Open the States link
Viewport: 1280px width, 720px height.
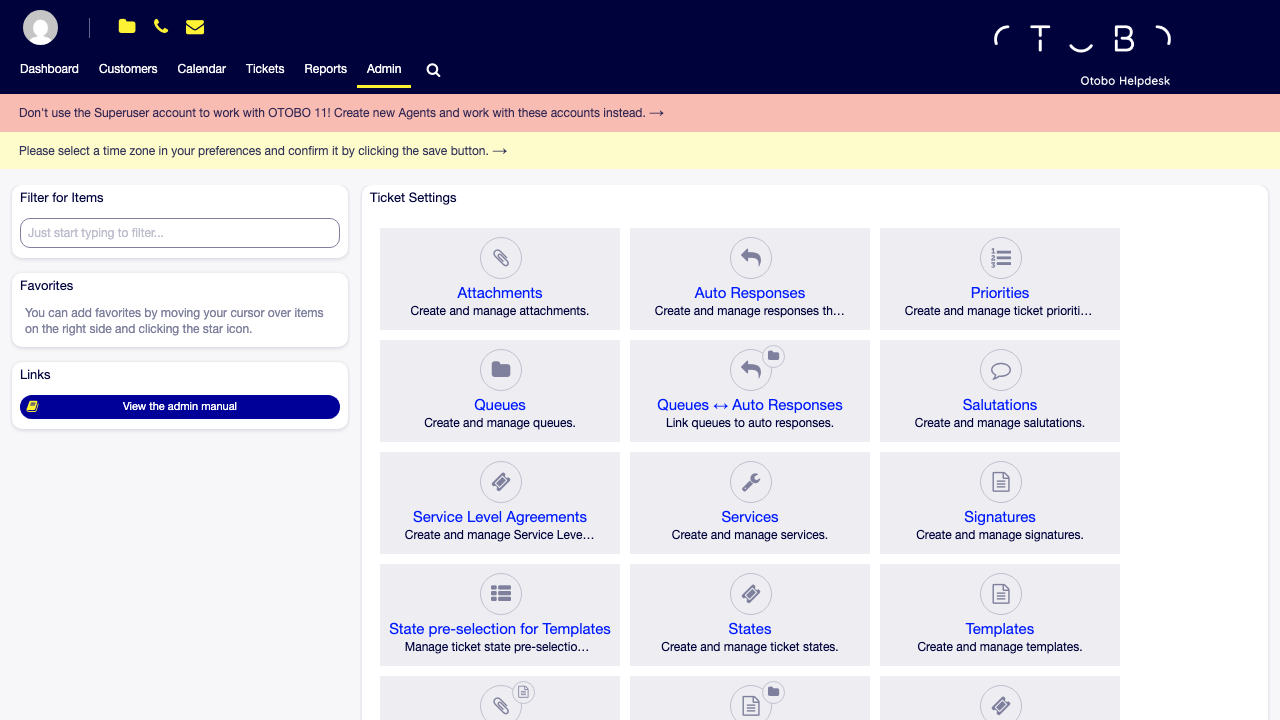[750, 629]
